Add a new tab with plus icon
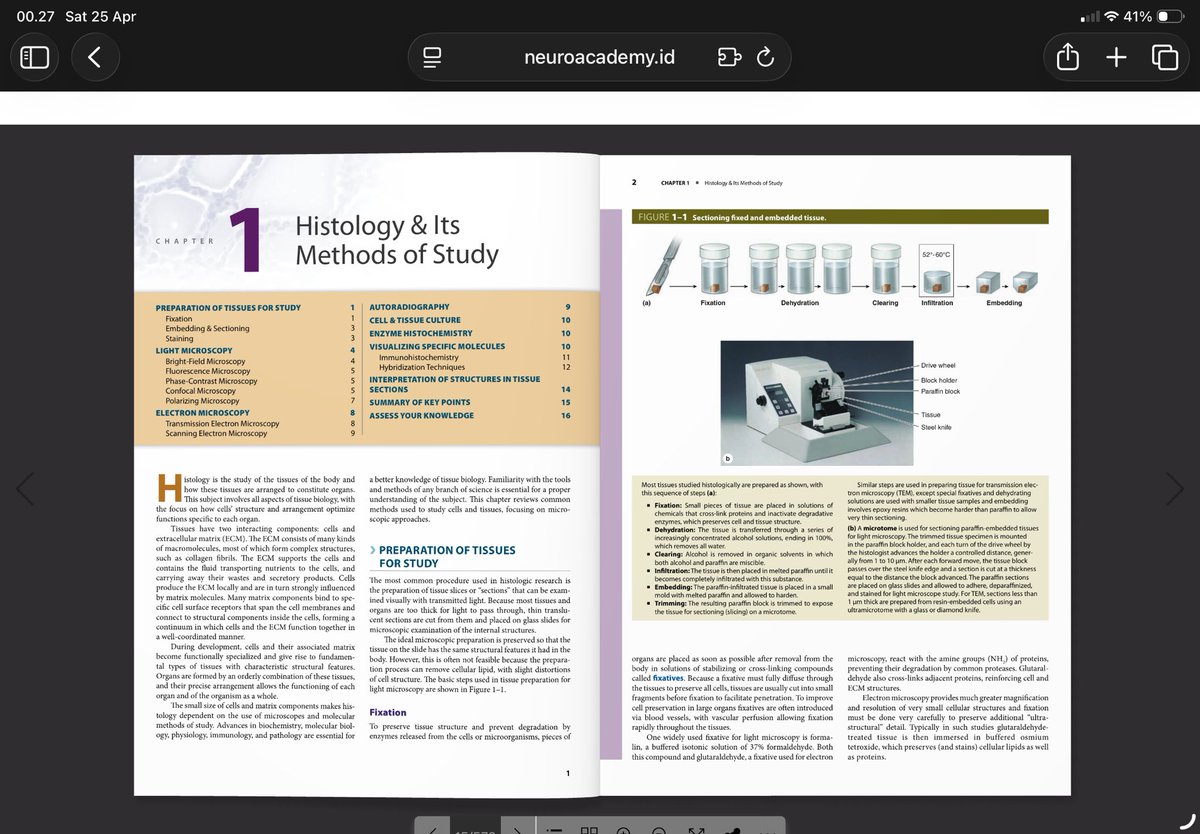The image size is (1200, 834). coord(1117,58)
